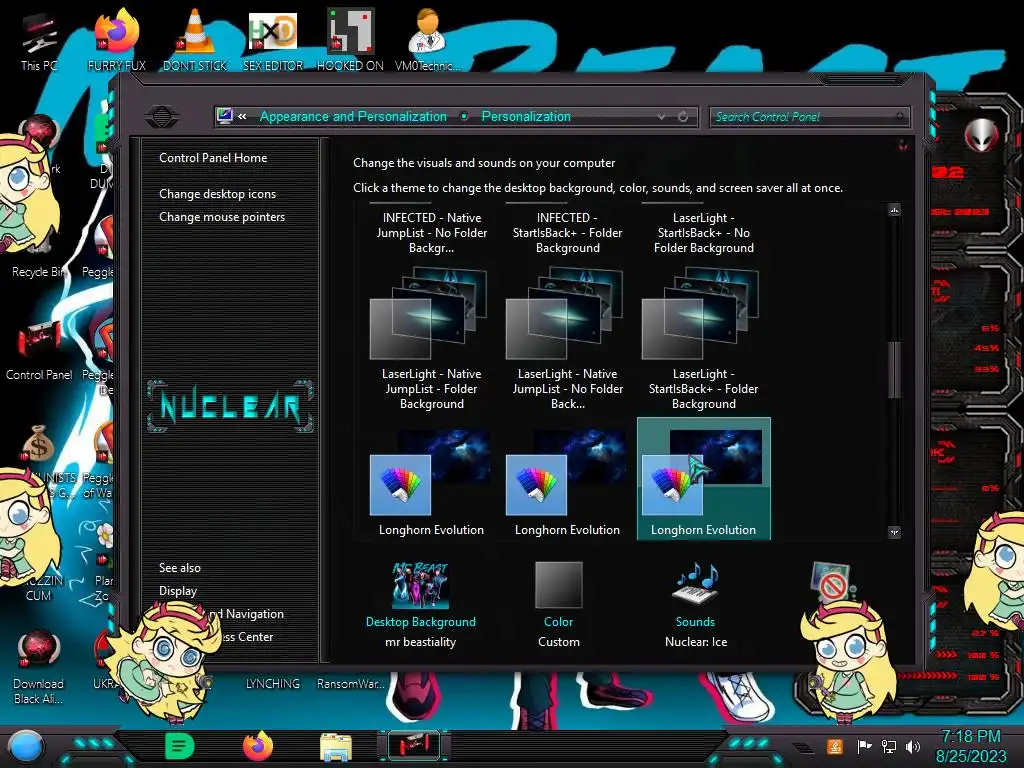Screen dimensions: 1024x768
Task: Open the DONT STICK VLC shortcut
Action: pyautogui.click(x=195, y=40)
